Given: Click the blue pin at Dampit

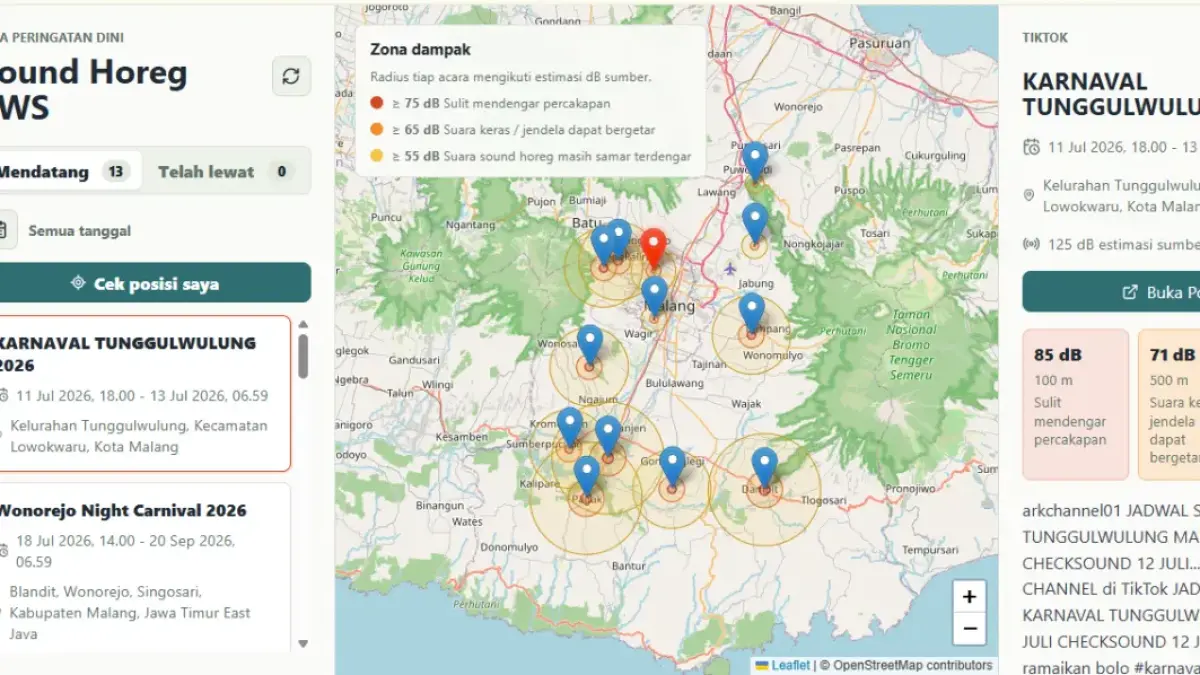Looking at the screenshot, I should pos(765,467).
